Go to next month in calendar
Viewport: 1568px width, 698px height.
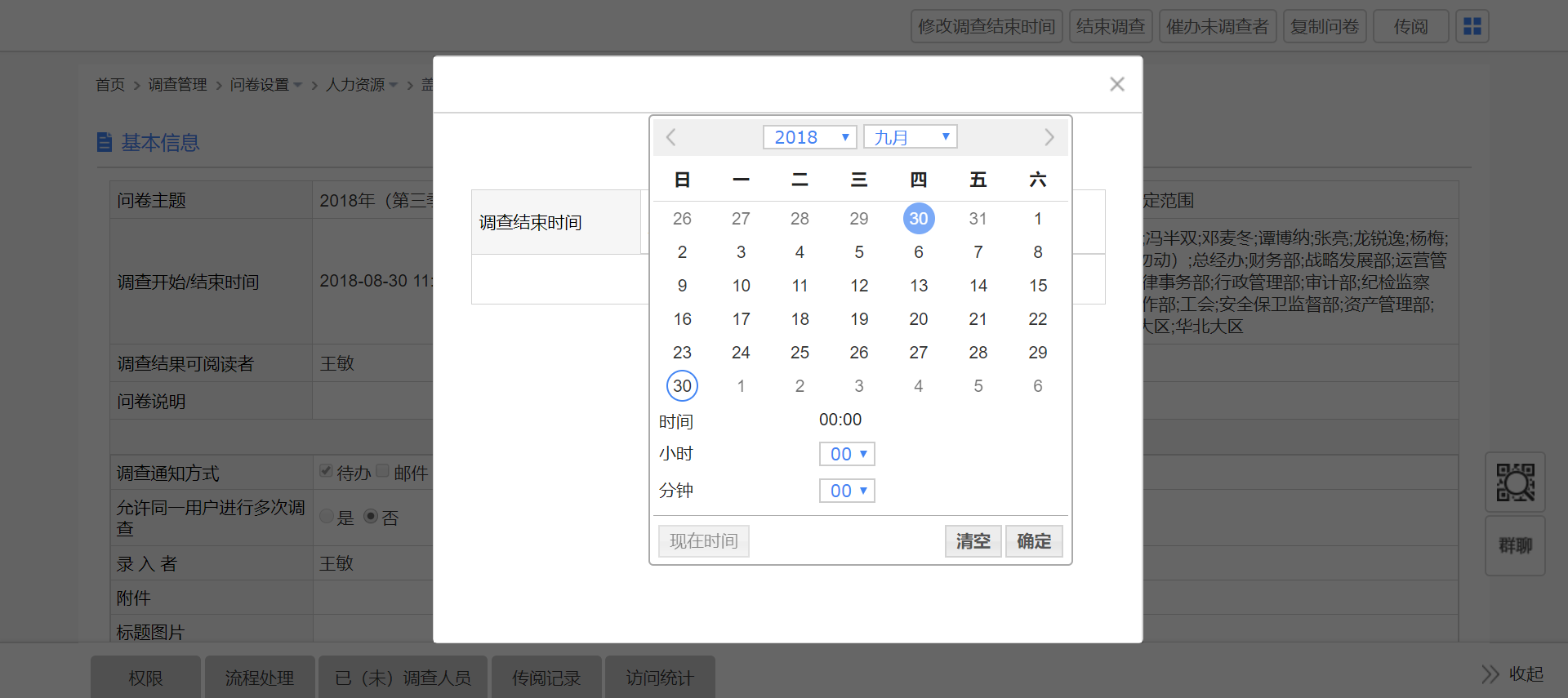1049,137
